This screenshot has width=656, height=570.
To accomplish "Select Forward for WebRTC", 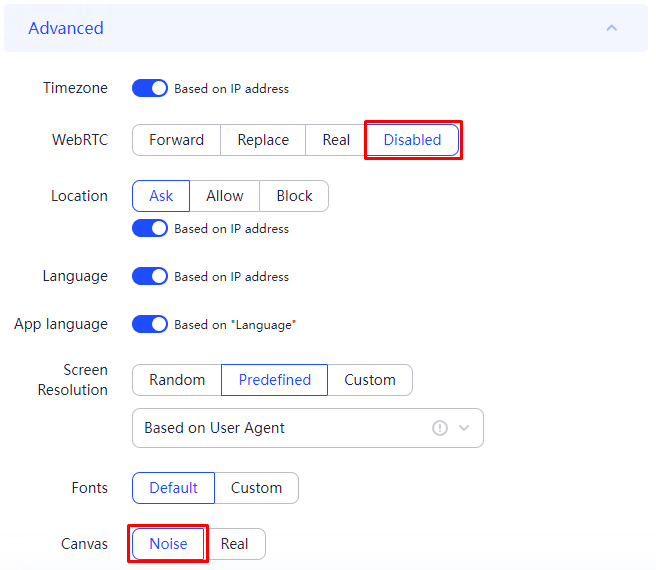I will (177, 140).
